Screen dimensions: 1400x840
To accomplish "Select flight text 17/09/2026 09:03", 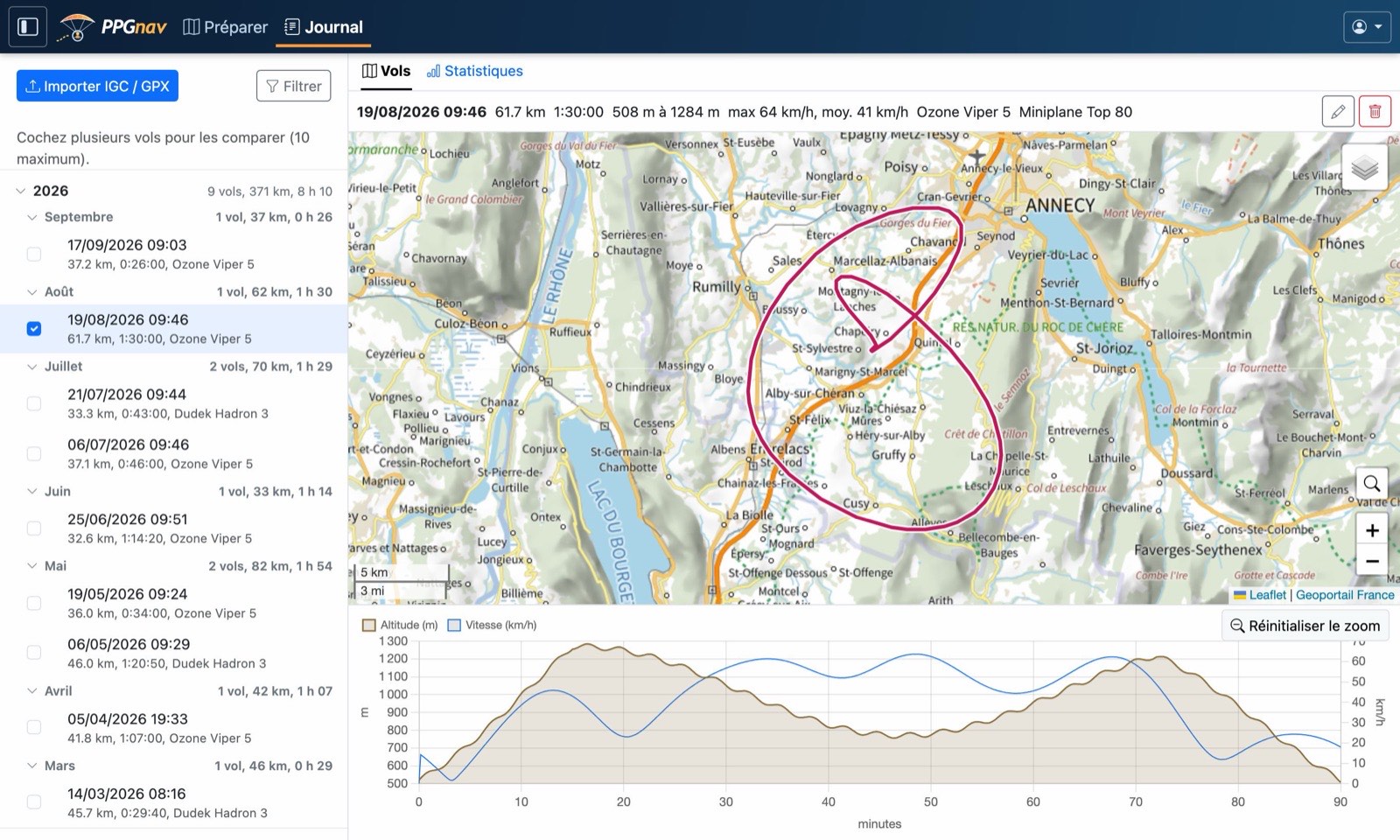I will [127, 245].
